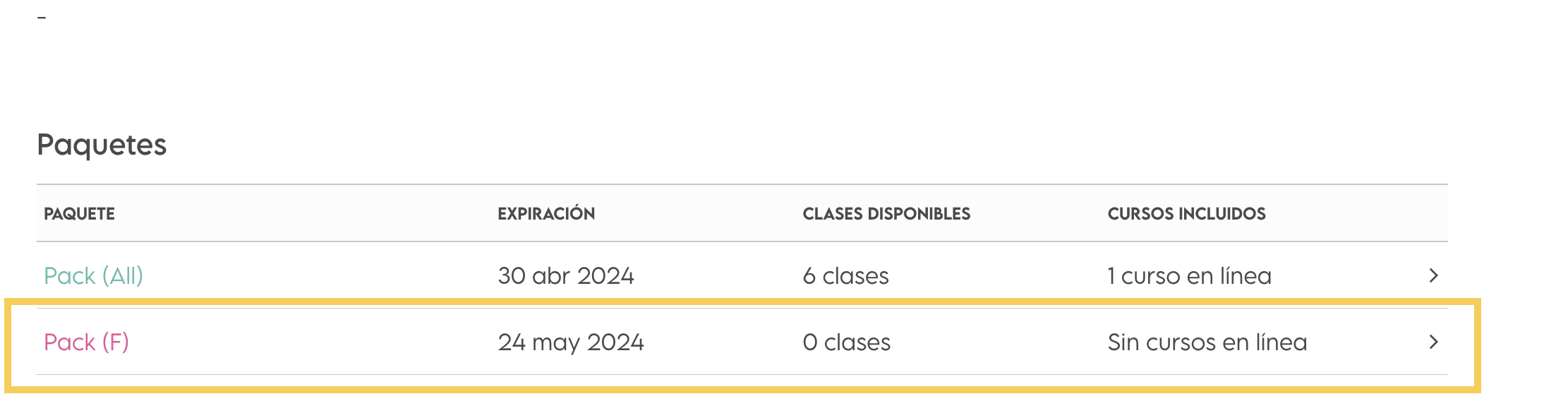Click the 1 curso en línea cell
This screenshot has width=1568, height=394.
coord(1189,275)
